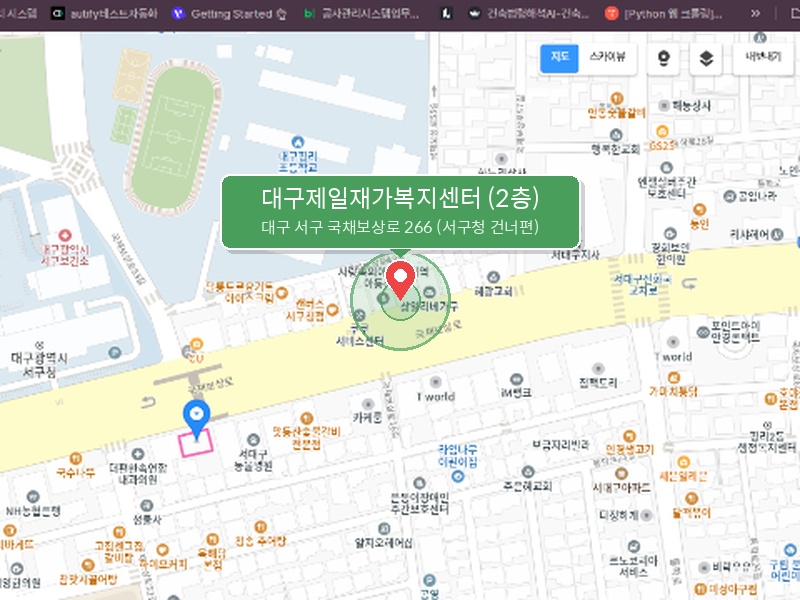Viewport: 800px width, 600px height.
Task: Click the red location pin marker
Action: [401, 280]
